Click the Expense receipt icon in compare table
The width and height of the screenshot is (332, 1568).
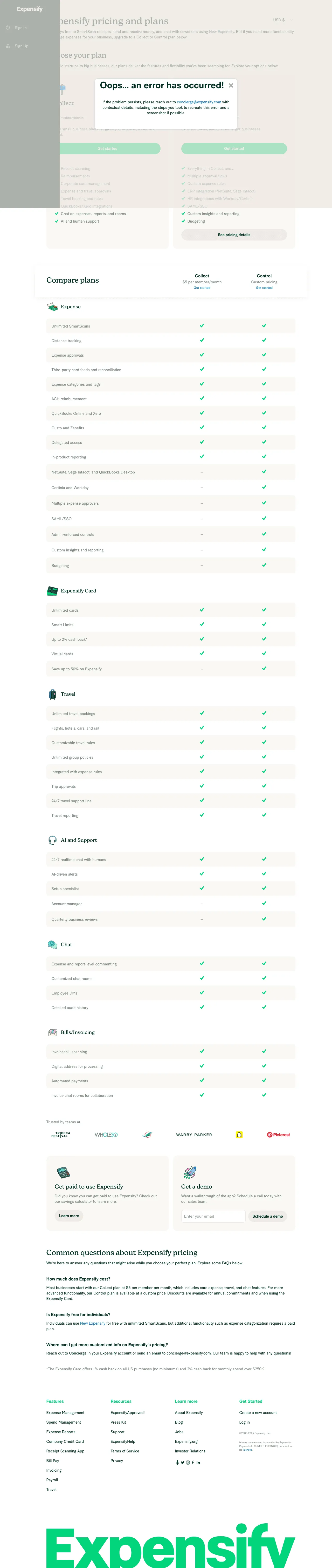[52, 307]
